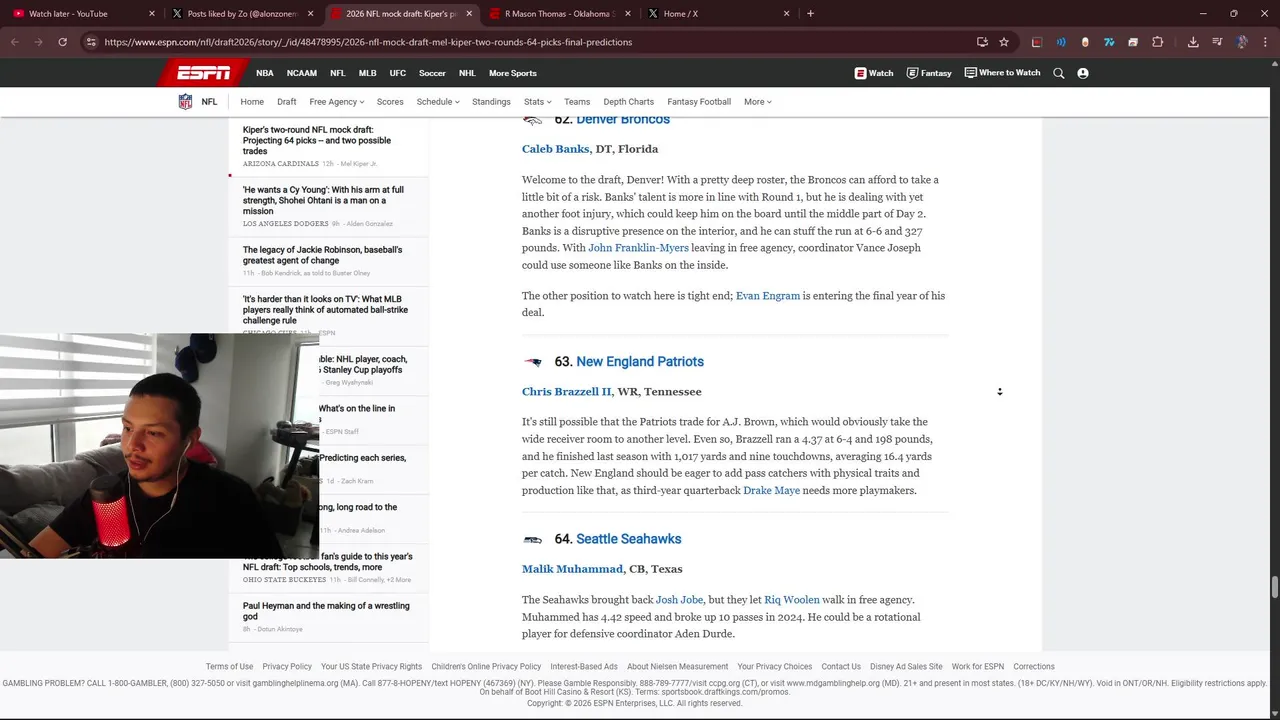Open the NBA menu item
Viewport: 1280px width, 720px height.
click(x=265, y=73)
